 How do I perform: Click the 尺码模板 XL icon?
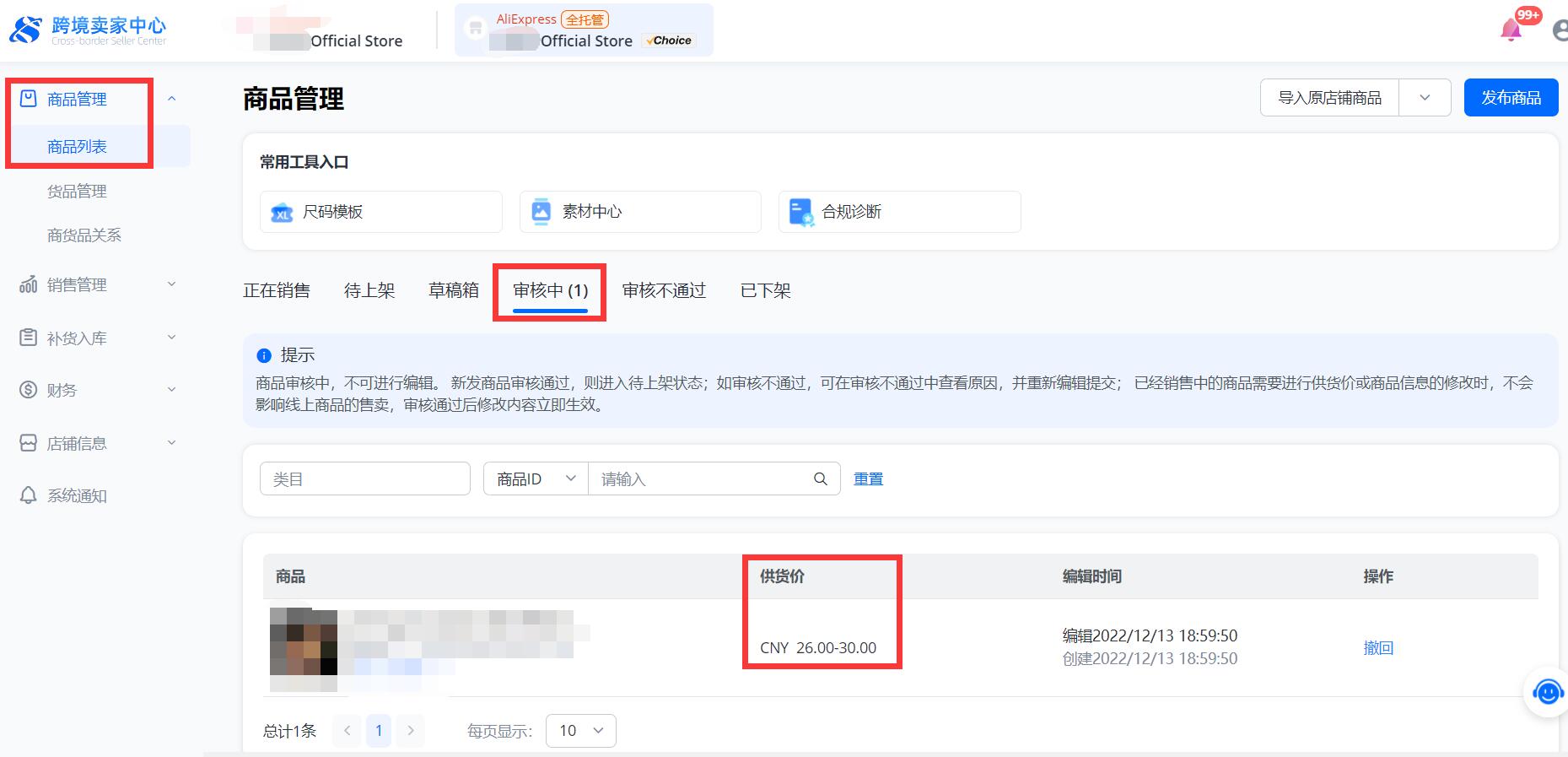pyautogui.click(x=282, y=212)
